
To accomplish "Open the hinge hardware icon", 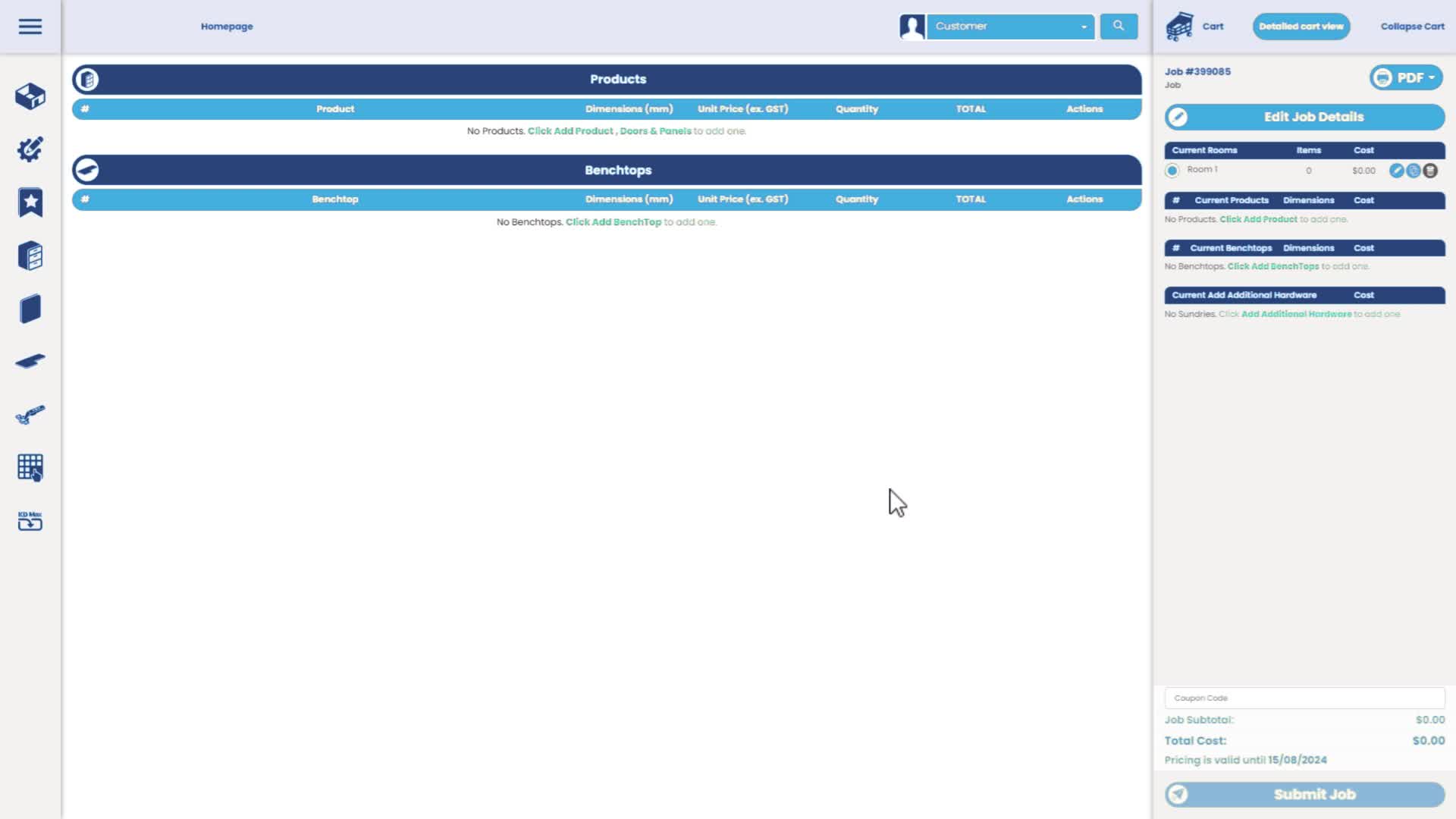I will [30, 414].
